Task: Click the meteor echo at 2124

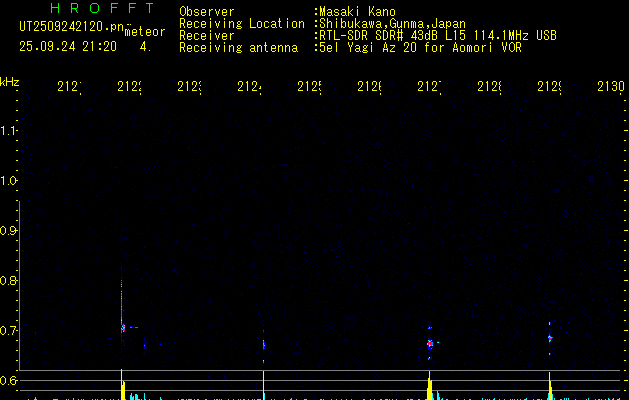Action: coord(264,345)
